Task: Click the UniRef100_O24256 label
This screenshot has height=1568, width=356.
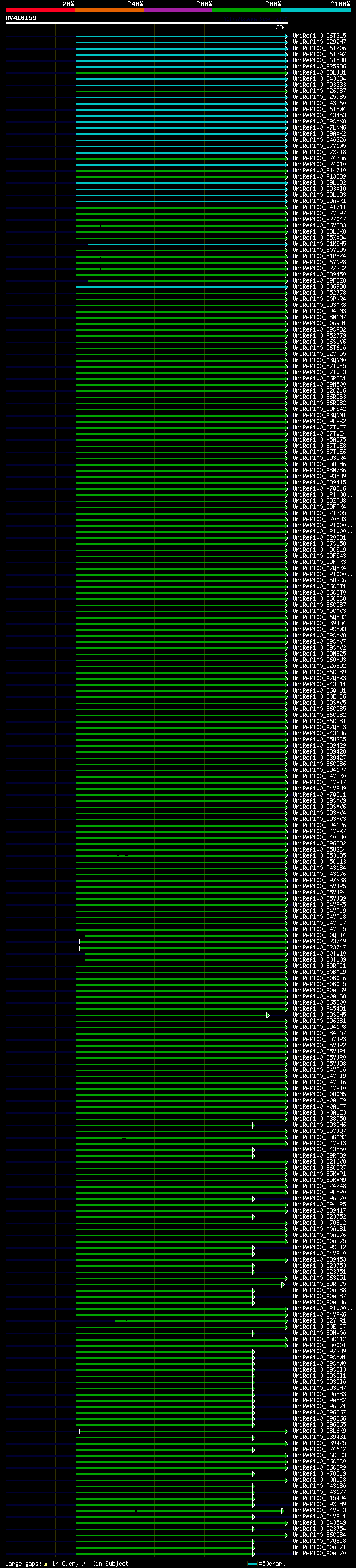Action: [319, 159]
